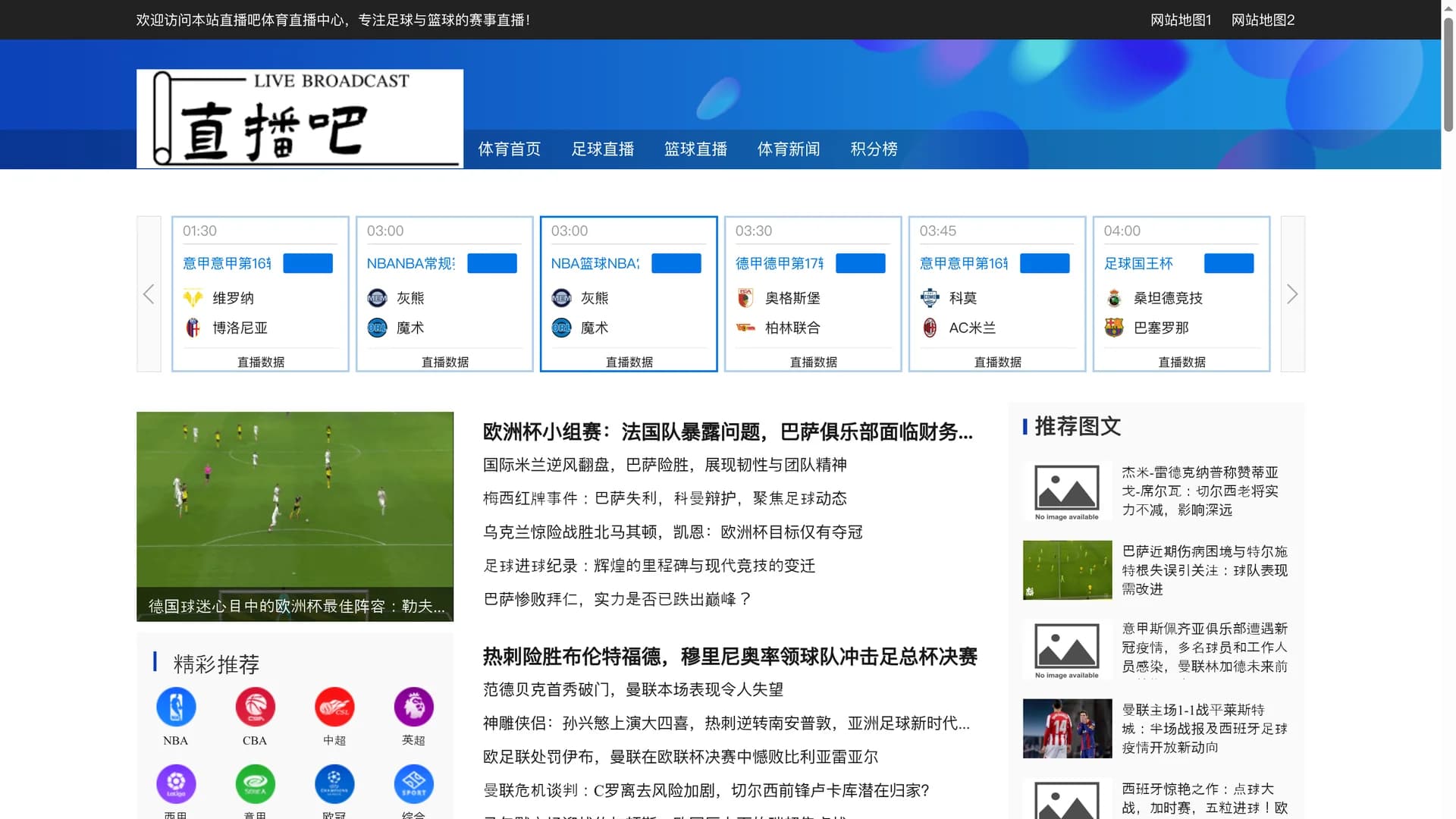Click blue button on 03:30 德甲 card
The height and width of the screenshot is (819, 1456).
click(x=861, y=263)
